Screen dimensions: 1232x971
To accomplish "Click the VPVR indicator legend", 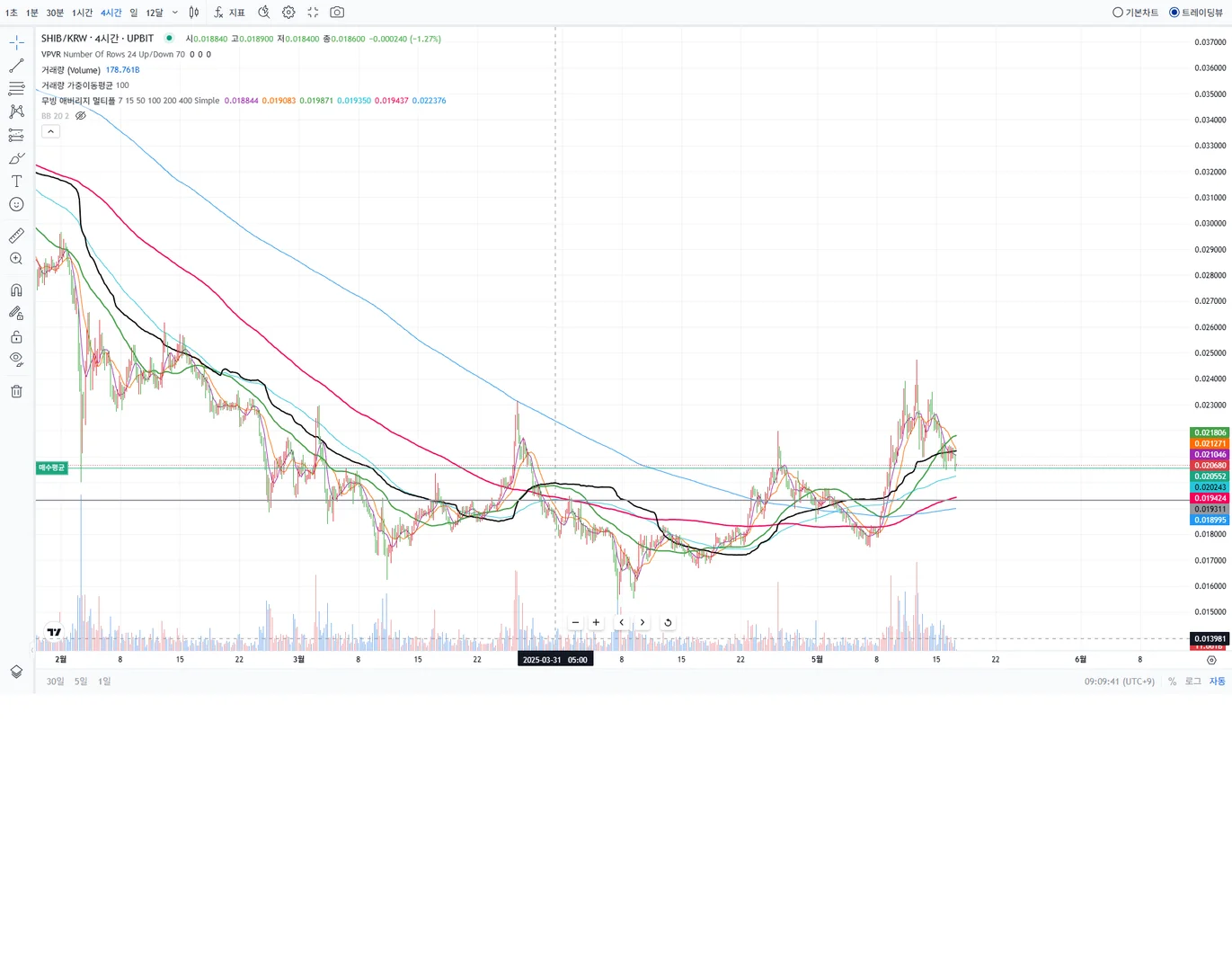I will 113,54.
